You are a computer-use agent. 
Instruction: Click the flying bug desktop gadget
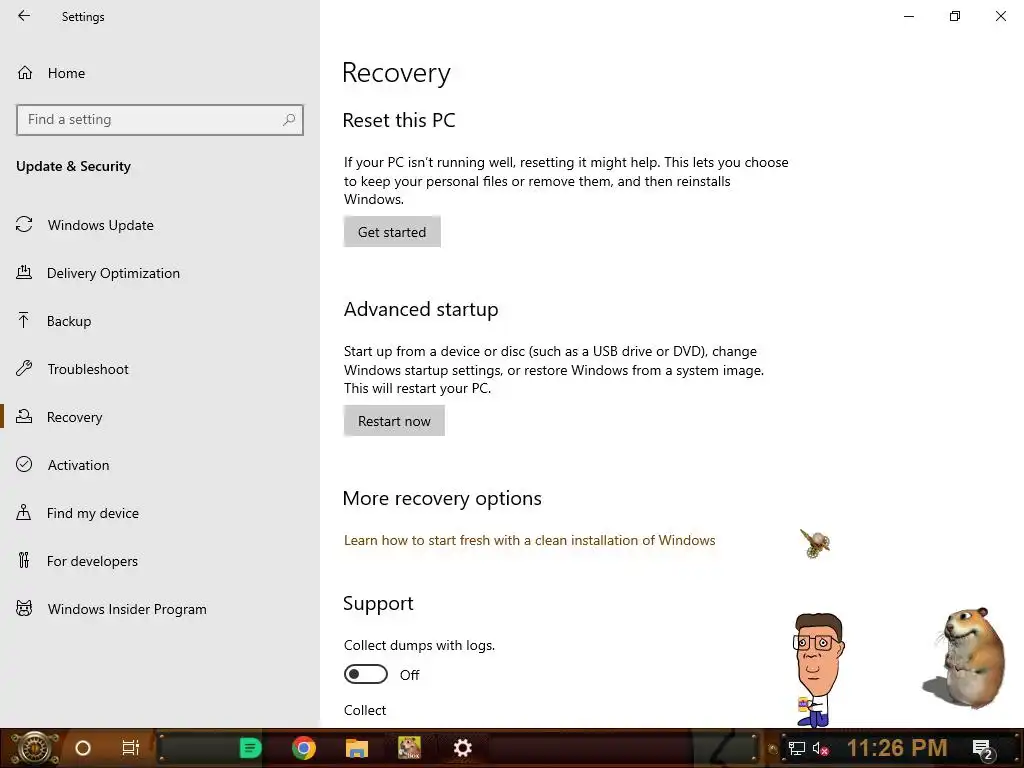coord(815,543)
